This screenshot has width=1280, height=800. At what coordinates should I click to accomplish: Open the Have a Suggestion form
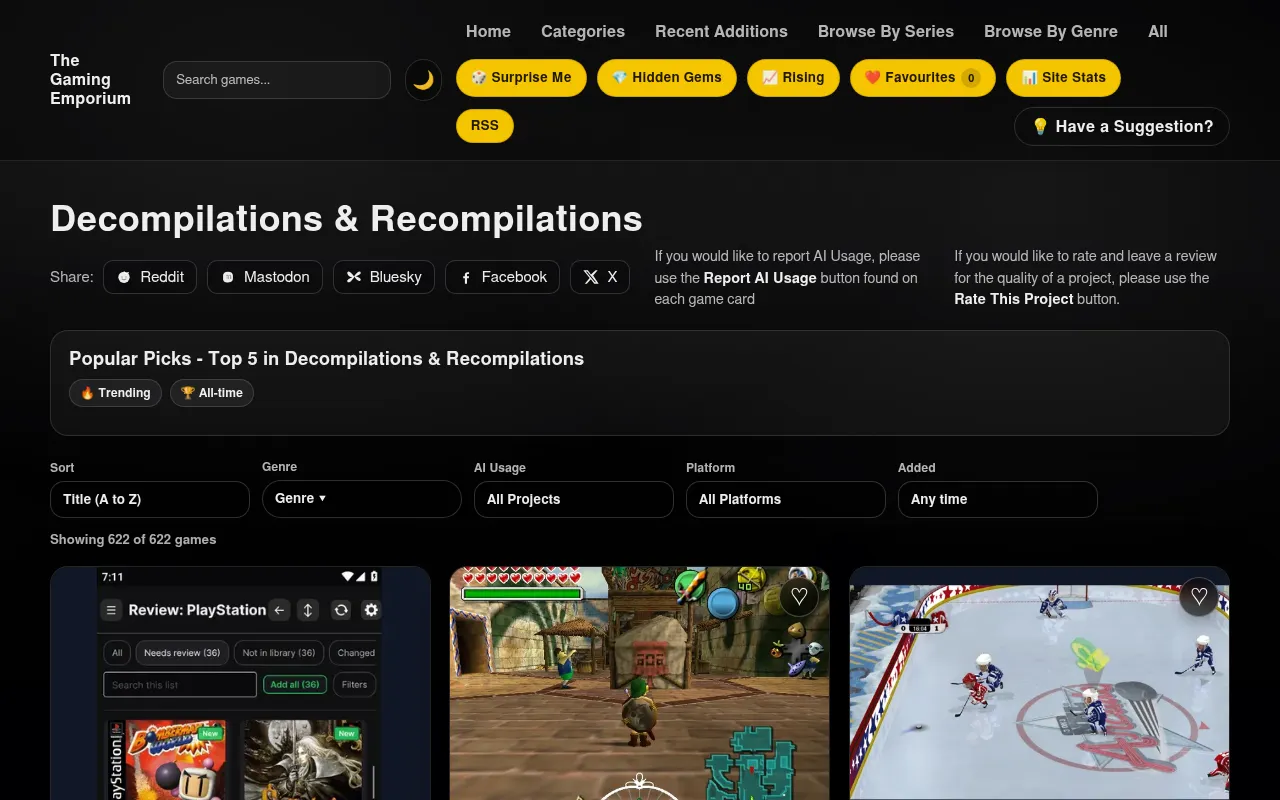1121,127
